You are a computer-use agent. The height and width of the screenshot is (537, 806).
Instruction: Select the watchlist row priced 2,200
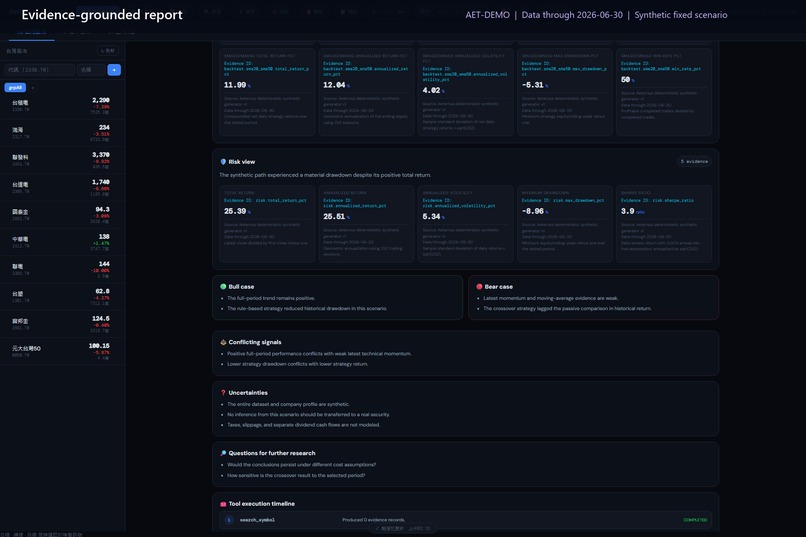62,106
